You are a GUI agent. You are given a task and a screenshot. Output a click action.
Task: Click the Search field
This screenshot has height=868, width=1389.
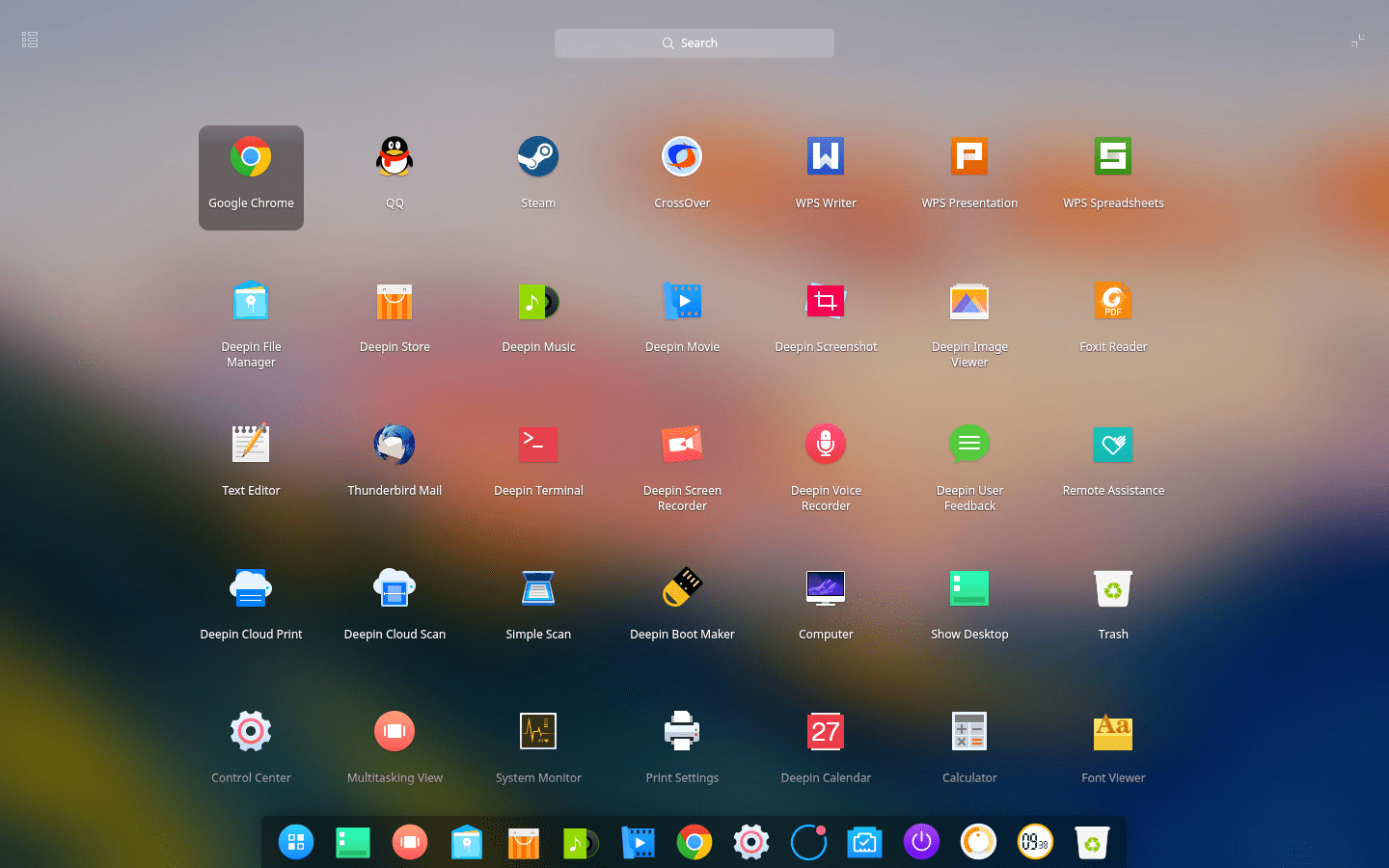click(694, 42)
